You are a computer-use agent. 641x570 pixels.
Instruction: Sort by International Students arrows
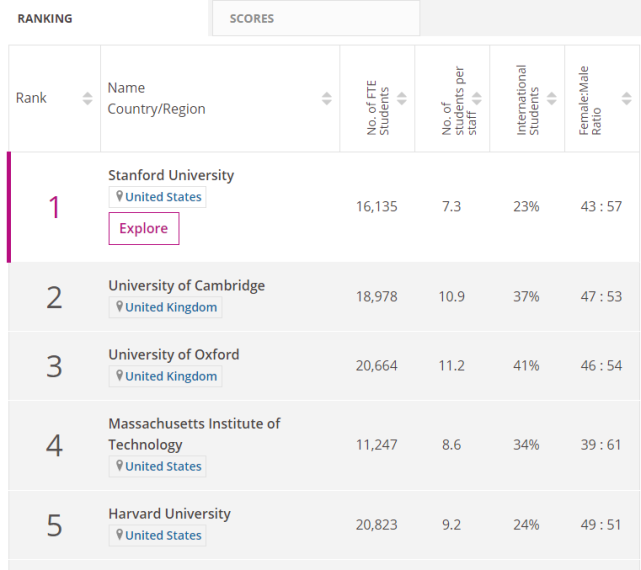[551, 98]
